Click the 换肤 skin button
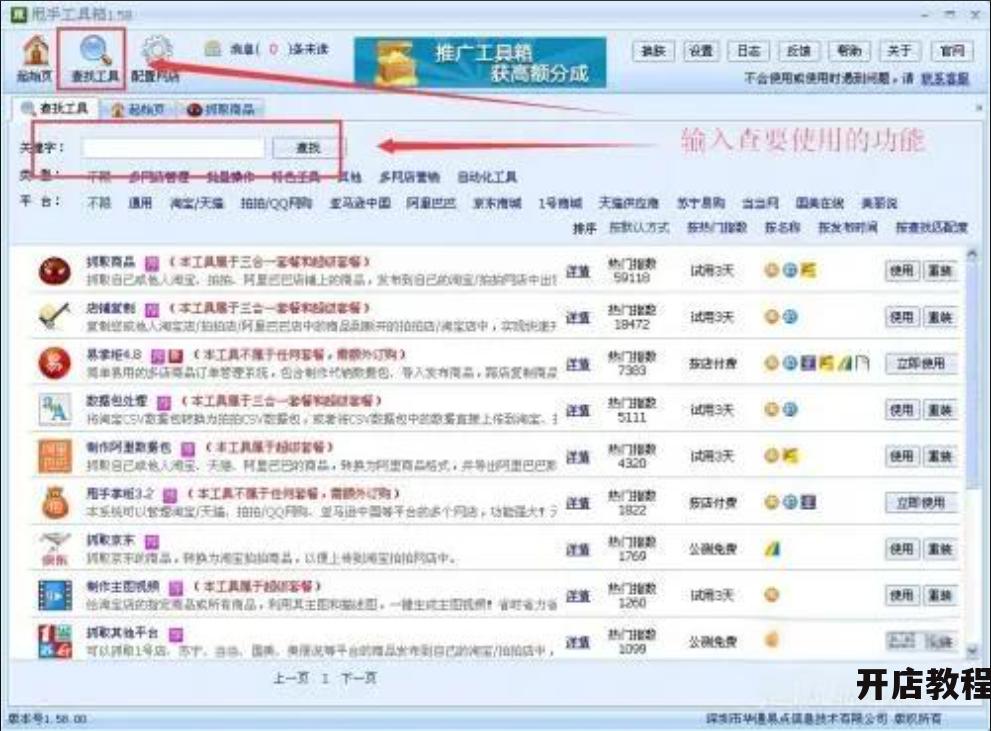Screen dimensions: 991x731 tap(654, 51)
